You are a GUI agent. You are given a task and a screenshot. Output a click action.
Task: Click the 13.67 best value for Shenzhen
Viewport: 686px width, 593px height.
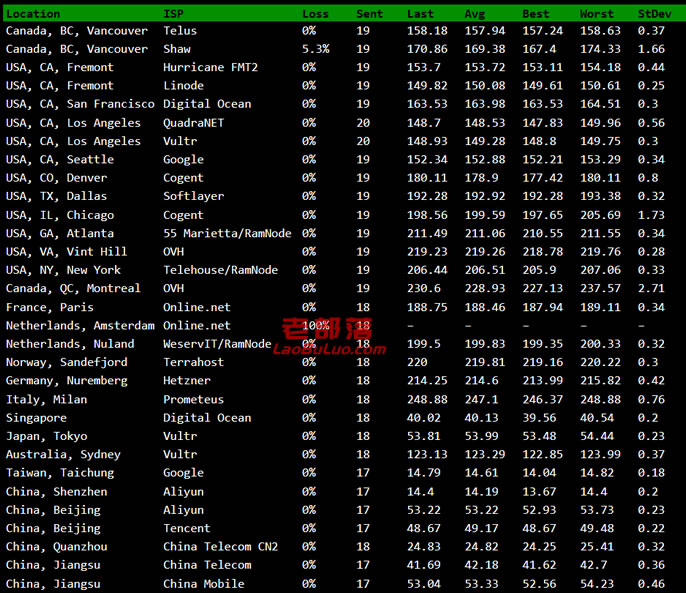click(x=539, y=492)
